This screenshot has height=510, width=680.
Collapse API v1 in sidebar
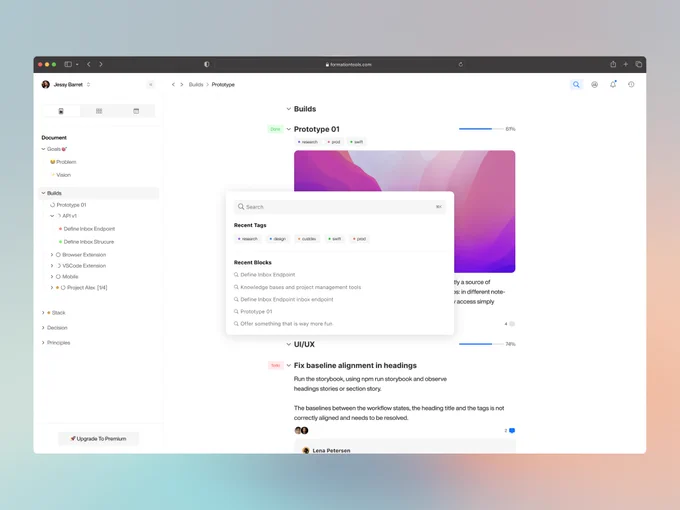coord(52,216)
